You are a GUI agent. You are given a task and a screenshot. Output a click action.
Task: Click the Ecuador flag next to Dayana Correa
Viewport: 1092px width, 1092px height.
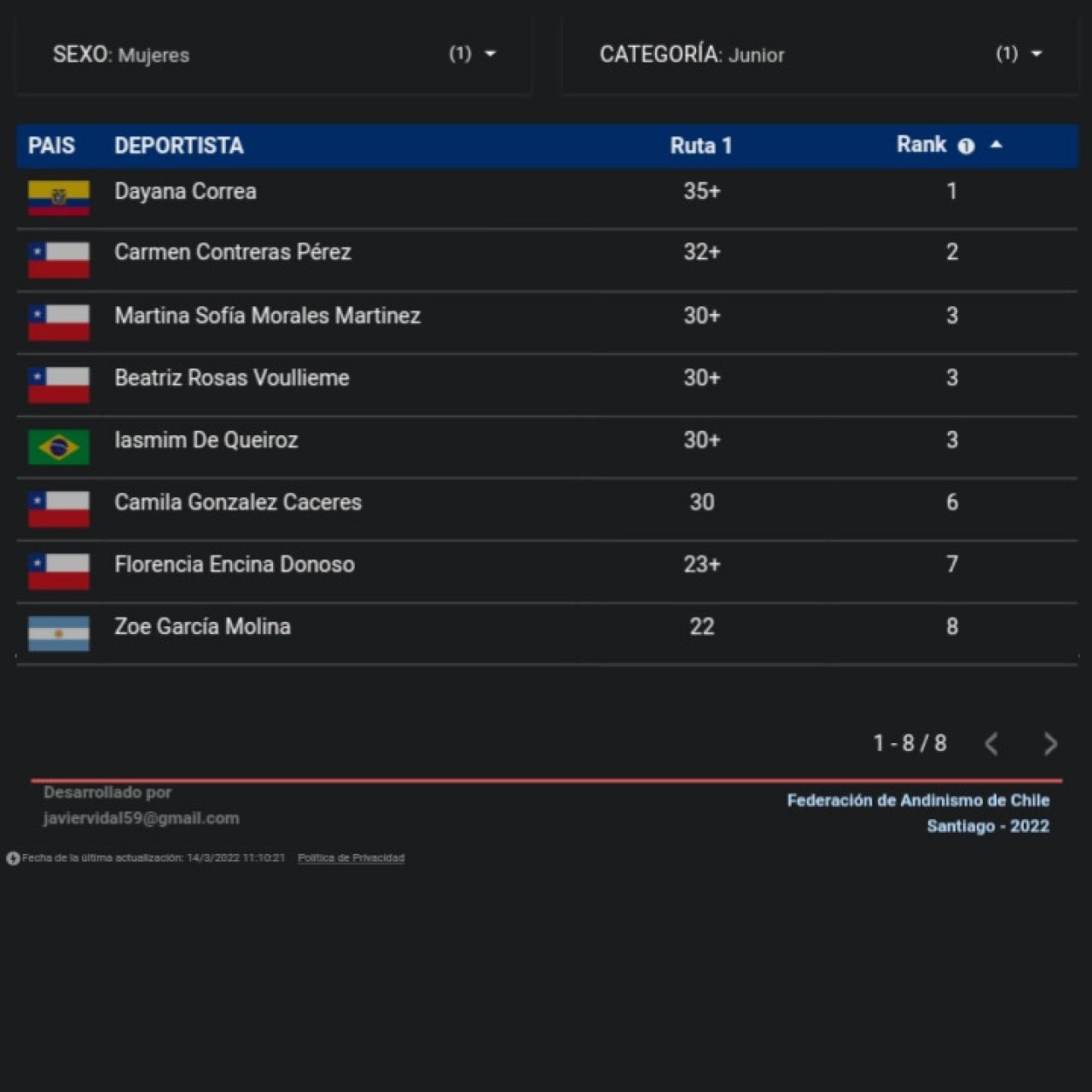(58, 198)
